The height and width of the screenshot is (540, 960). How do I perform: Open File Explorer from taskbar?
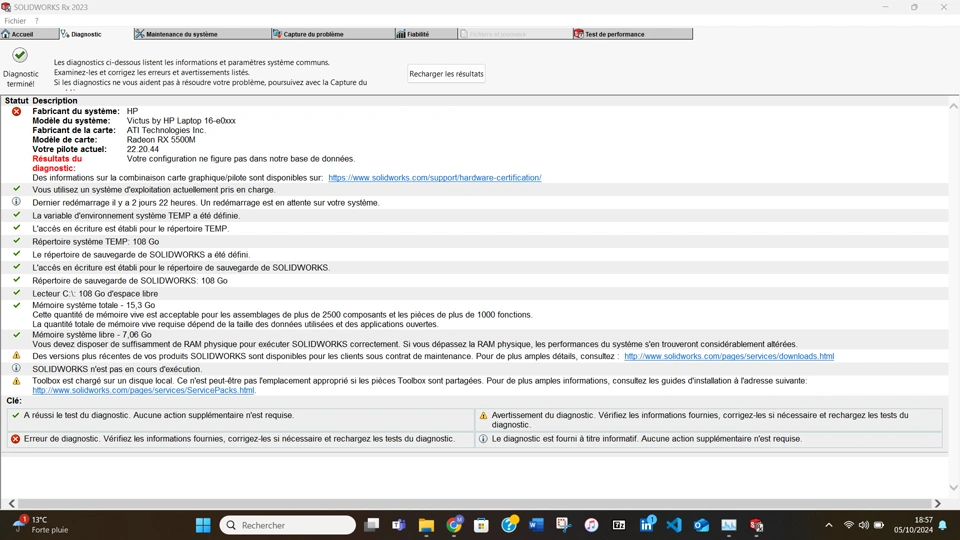point(426,525)
